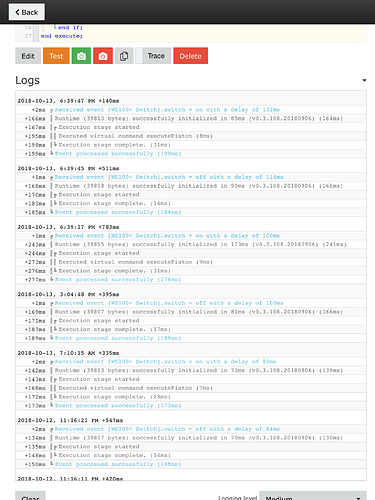The height and width of the screenshot is (500, 375).
Task: Click the red camera snapshot icon
Action: tap(103, 56)
